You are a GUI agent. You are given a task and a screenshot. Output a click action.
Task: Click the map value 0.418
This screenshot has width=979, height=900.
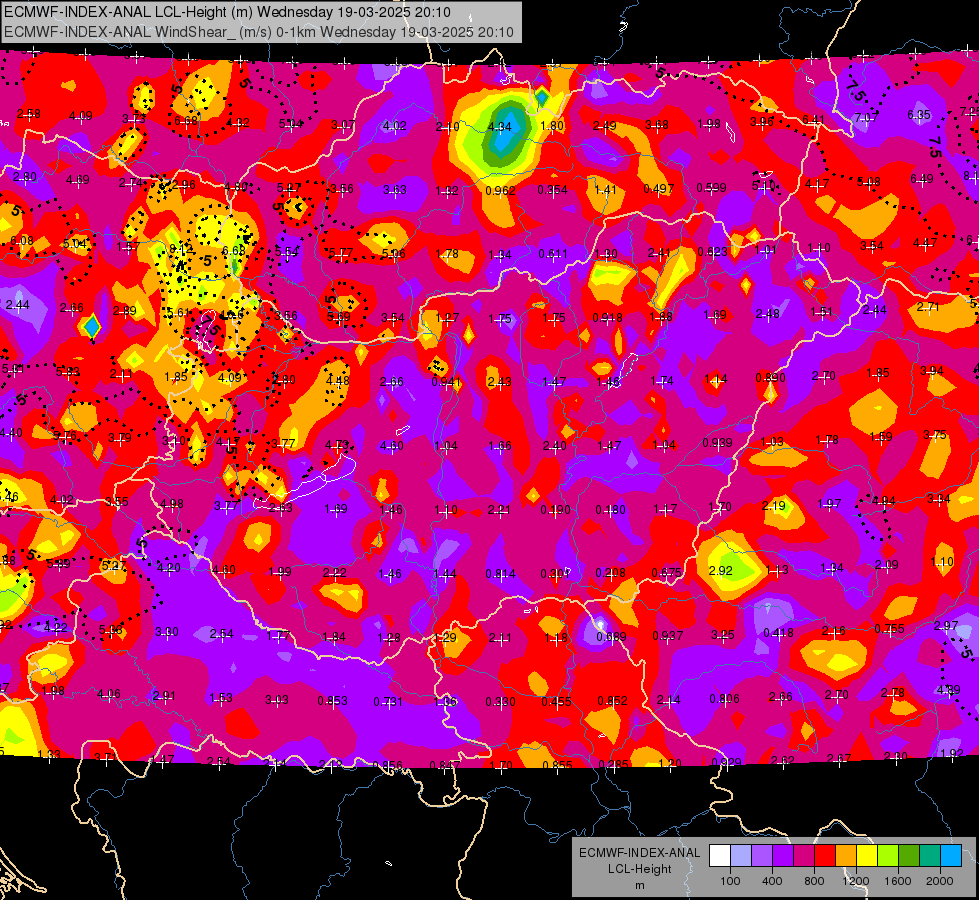tap(779, 633)
